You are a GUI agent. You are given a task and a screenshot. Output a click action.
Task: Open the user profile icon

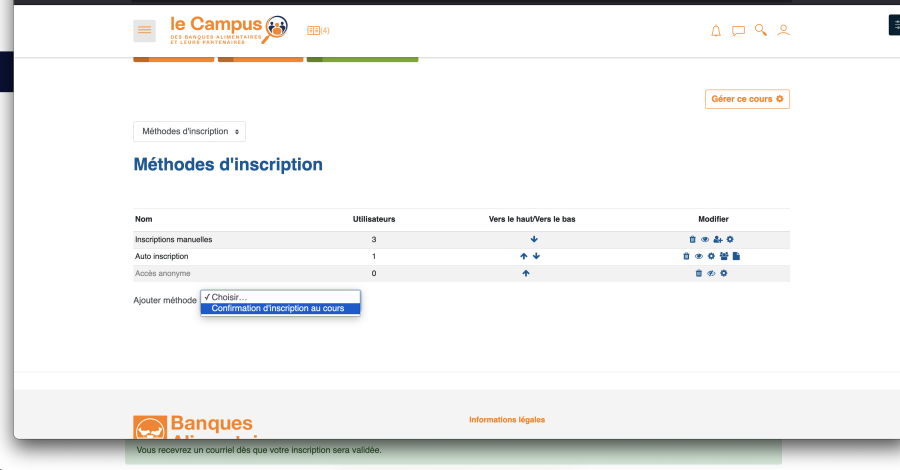(784, 31)
